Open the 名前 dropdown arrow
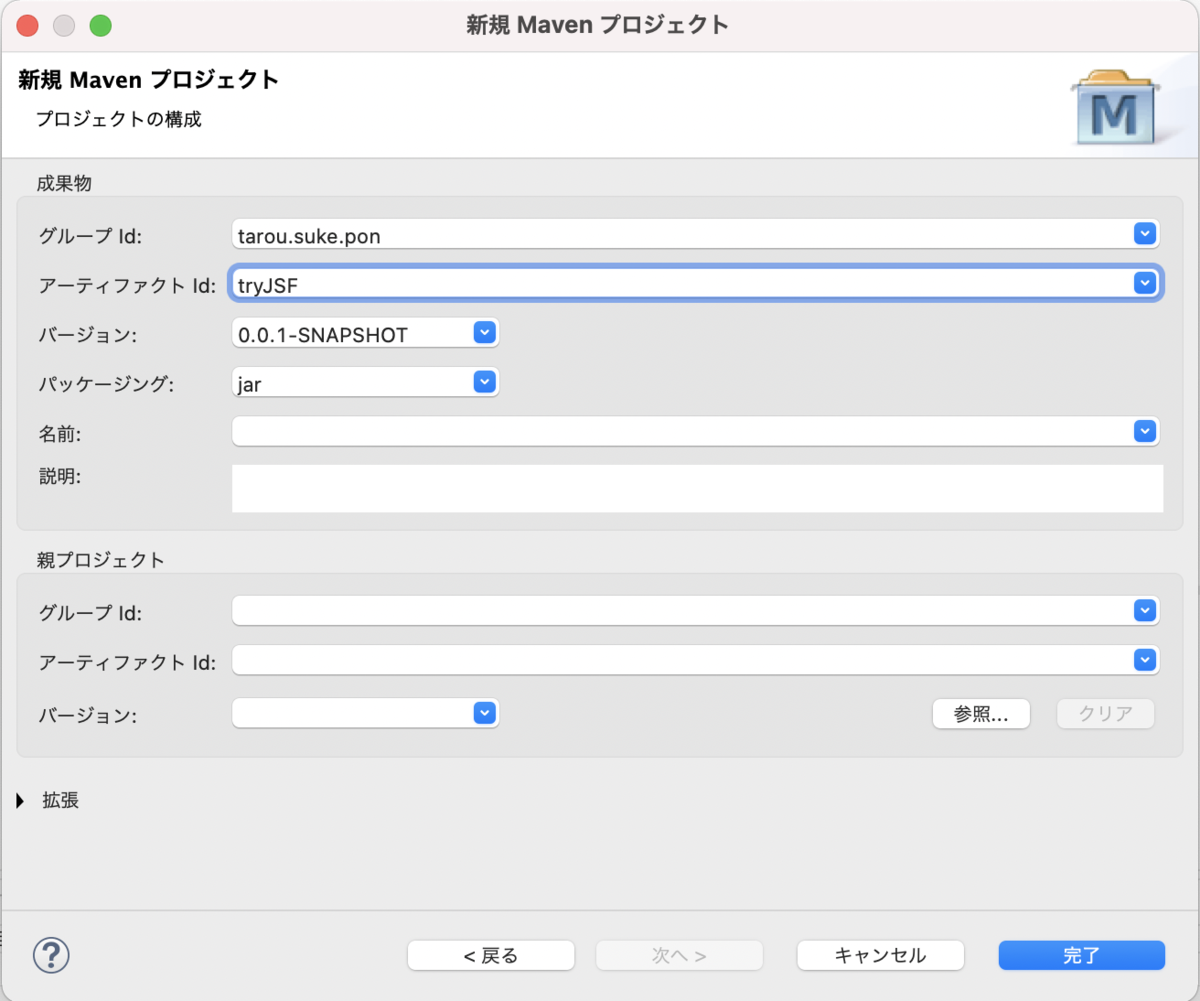Viewport: 1200px width, 1001px height. tap(1145, 431)
